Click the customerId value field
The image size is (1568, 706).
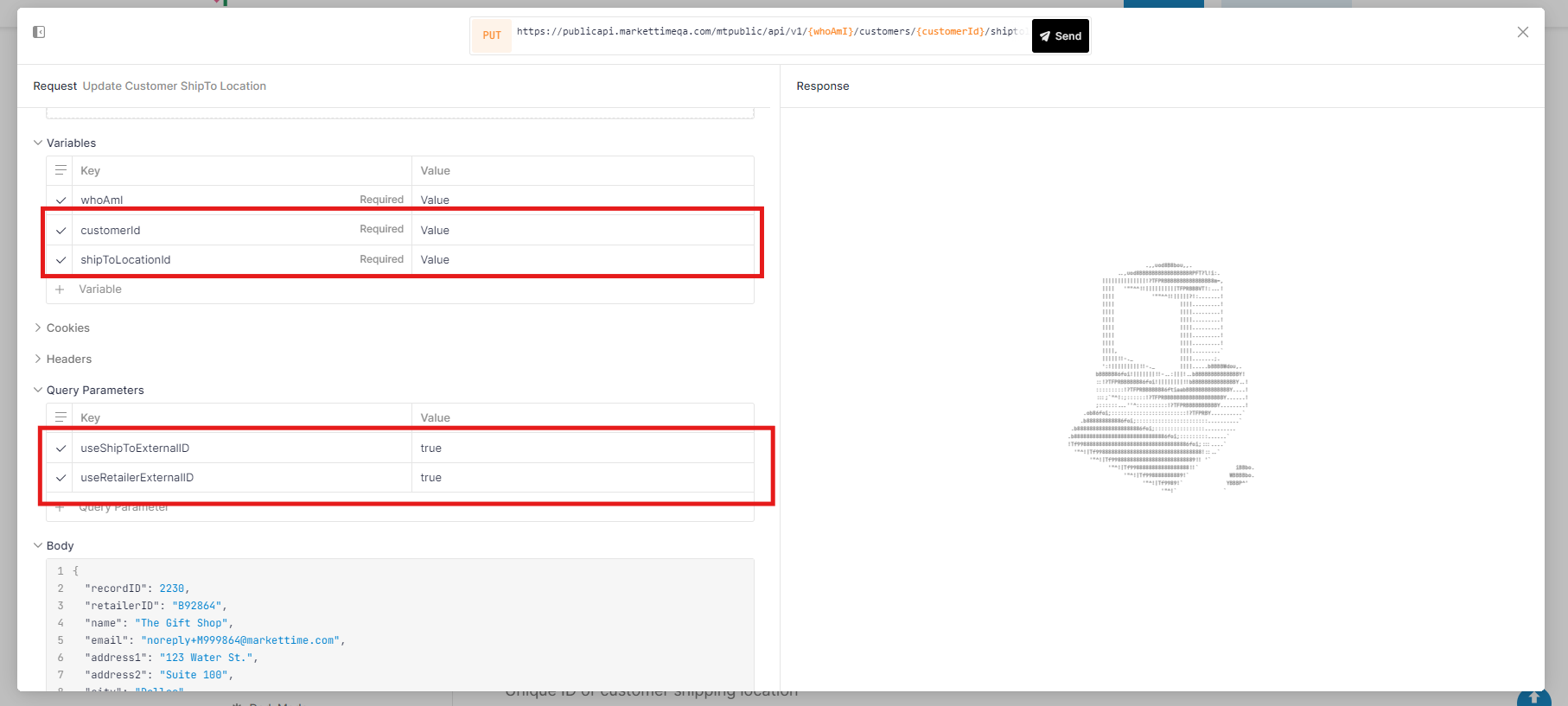(x=583, y=231)
